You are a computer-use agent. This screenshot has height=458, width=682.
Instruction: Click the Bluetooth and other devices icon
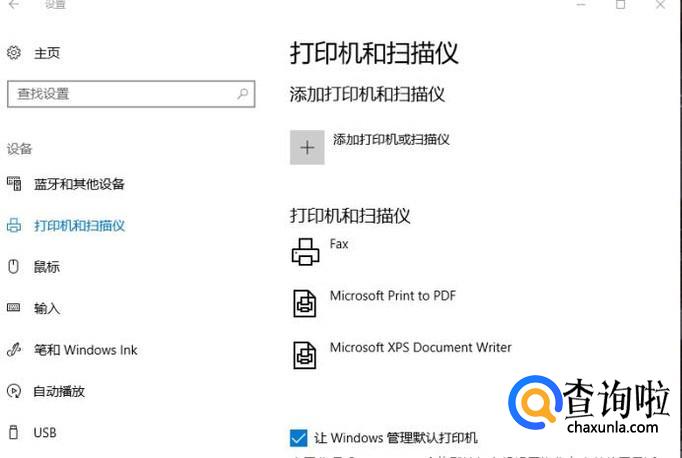click(14, 184)
